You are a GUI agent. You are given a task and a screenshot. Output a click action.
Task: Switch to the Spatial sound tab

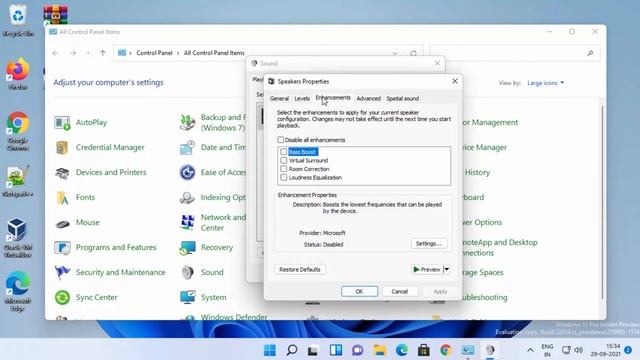tap(402, 99)
